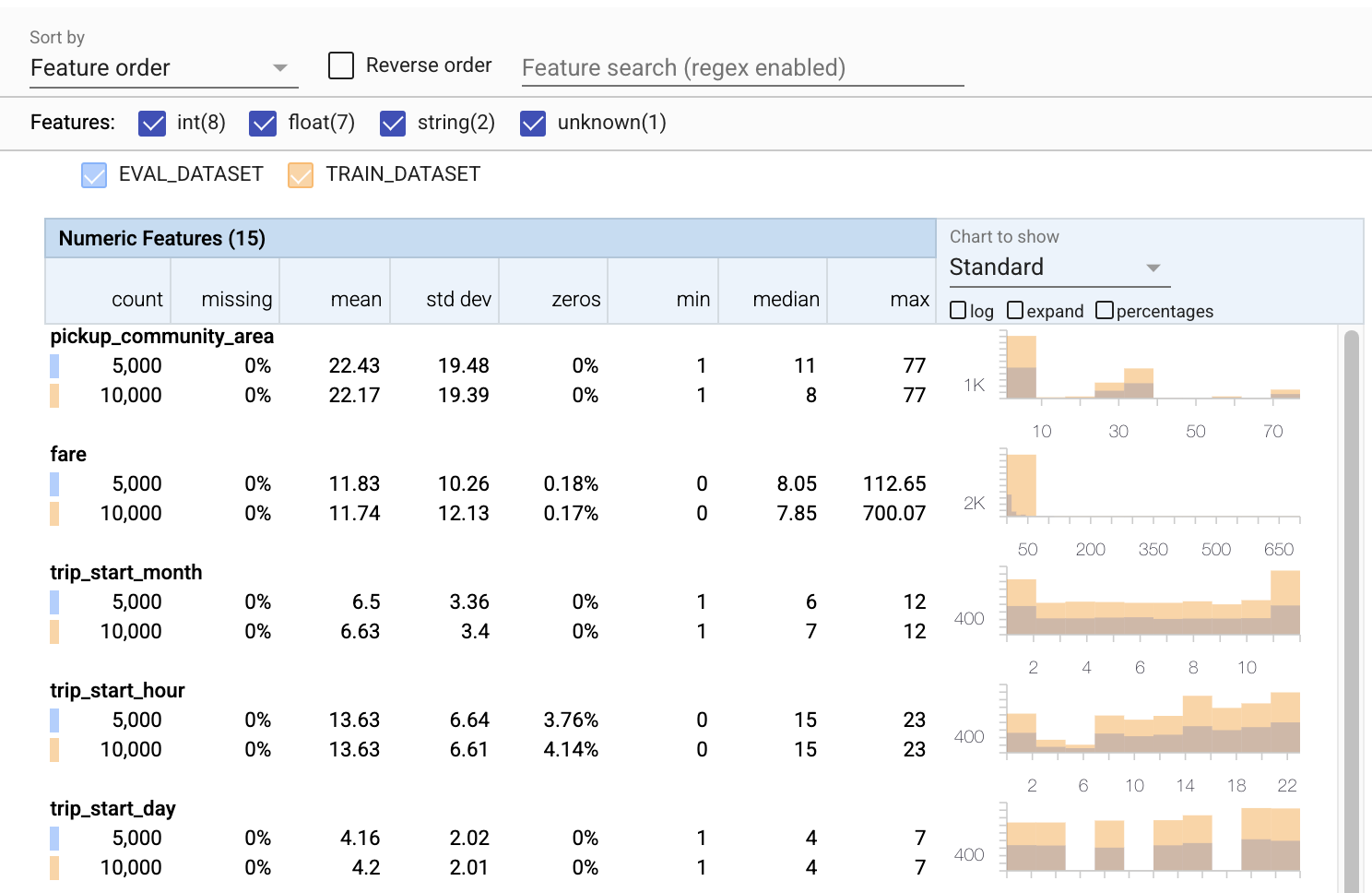Toggle the string(2) features checkbox
The height and width of the screenshot is (893, 1372).
[x=393, y=123]
